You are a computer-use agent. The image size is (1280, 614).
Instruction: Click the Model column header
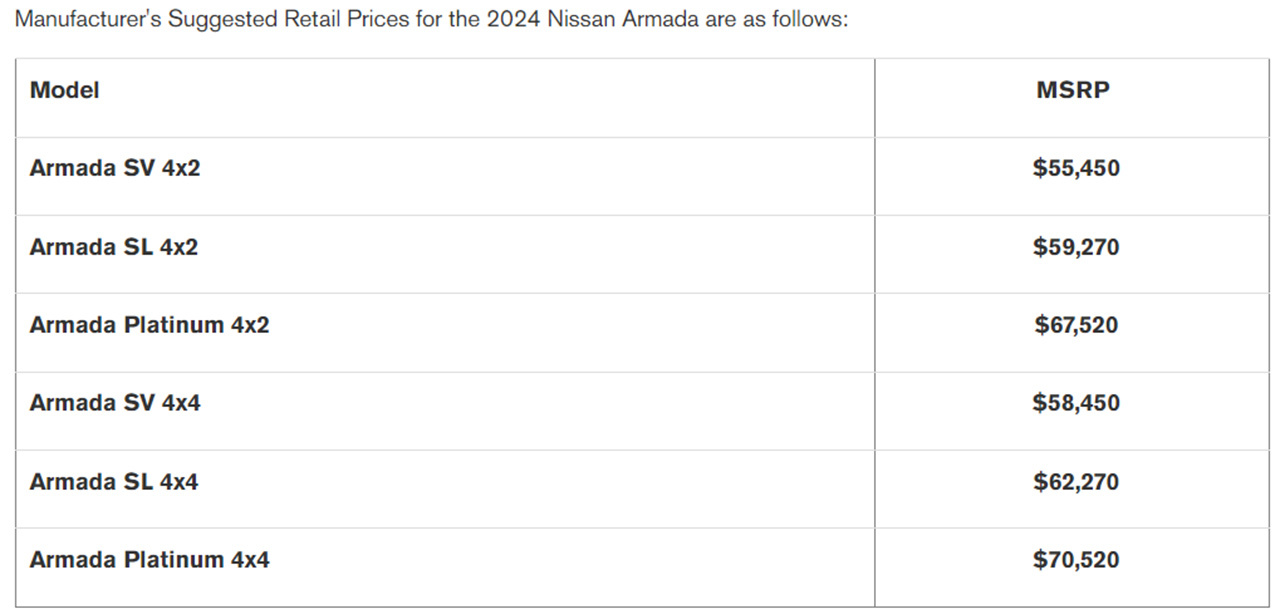coord(65,90)
